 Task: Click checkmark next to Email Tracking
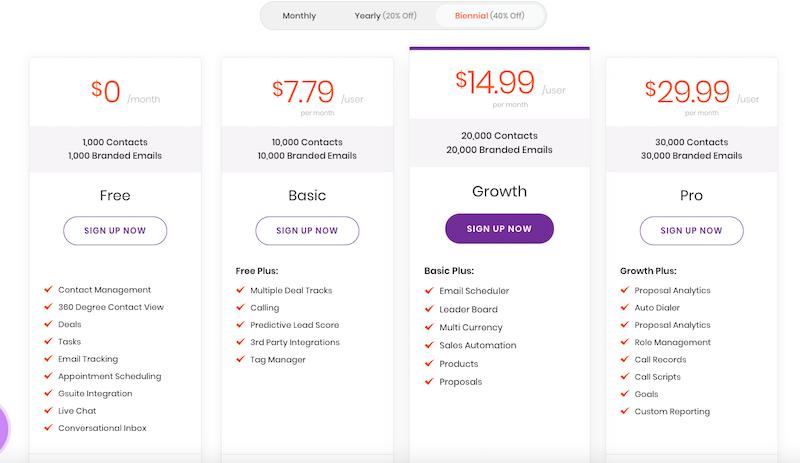point(48,358)
